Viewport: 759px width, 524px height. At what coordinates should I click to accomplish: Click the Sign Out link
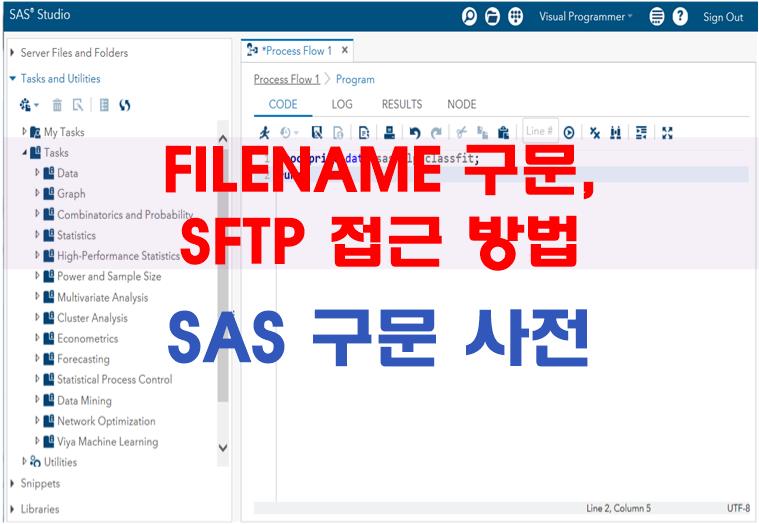[723, 17]
